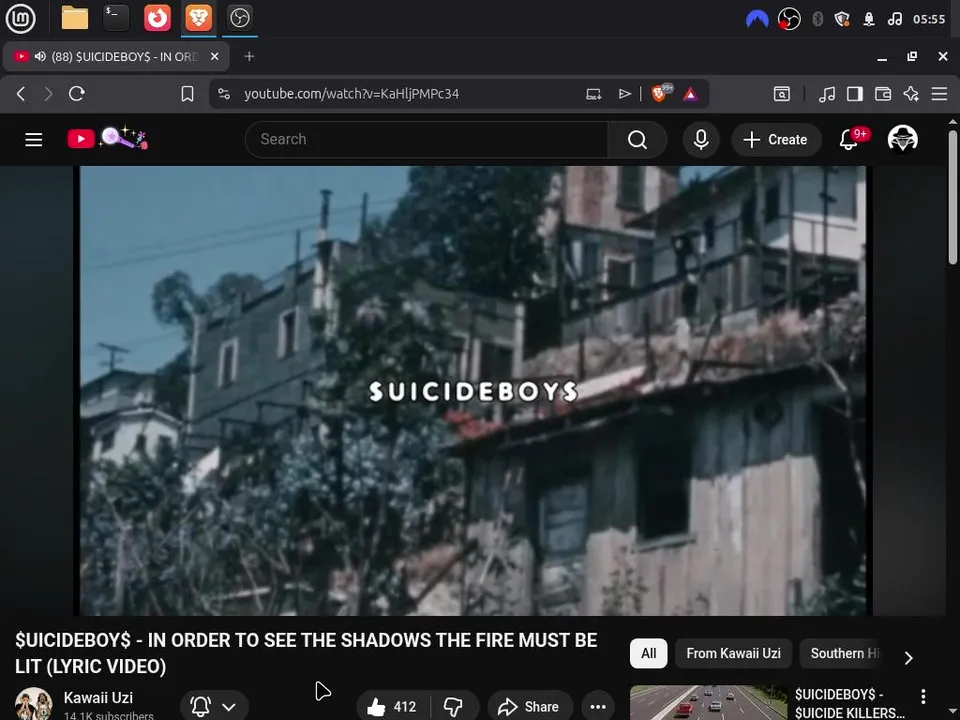Mute the tab using its speaker icon
Viewport: 960px width, 720px height.
pos(40,56)
